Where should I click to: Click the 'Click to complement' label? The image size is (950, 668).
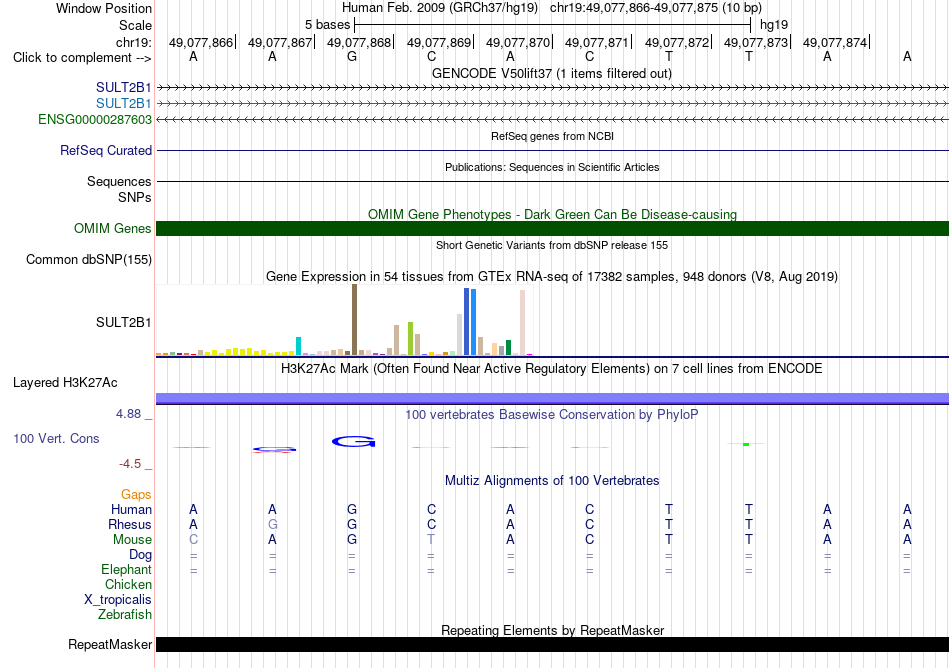(82, 58)
